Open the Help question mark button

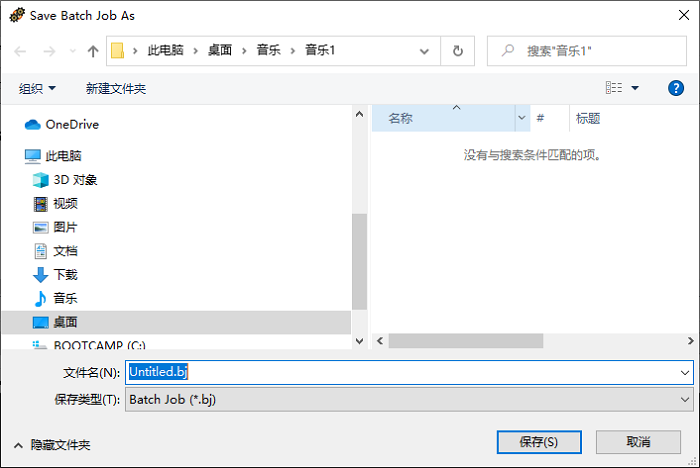pos(675,88)
